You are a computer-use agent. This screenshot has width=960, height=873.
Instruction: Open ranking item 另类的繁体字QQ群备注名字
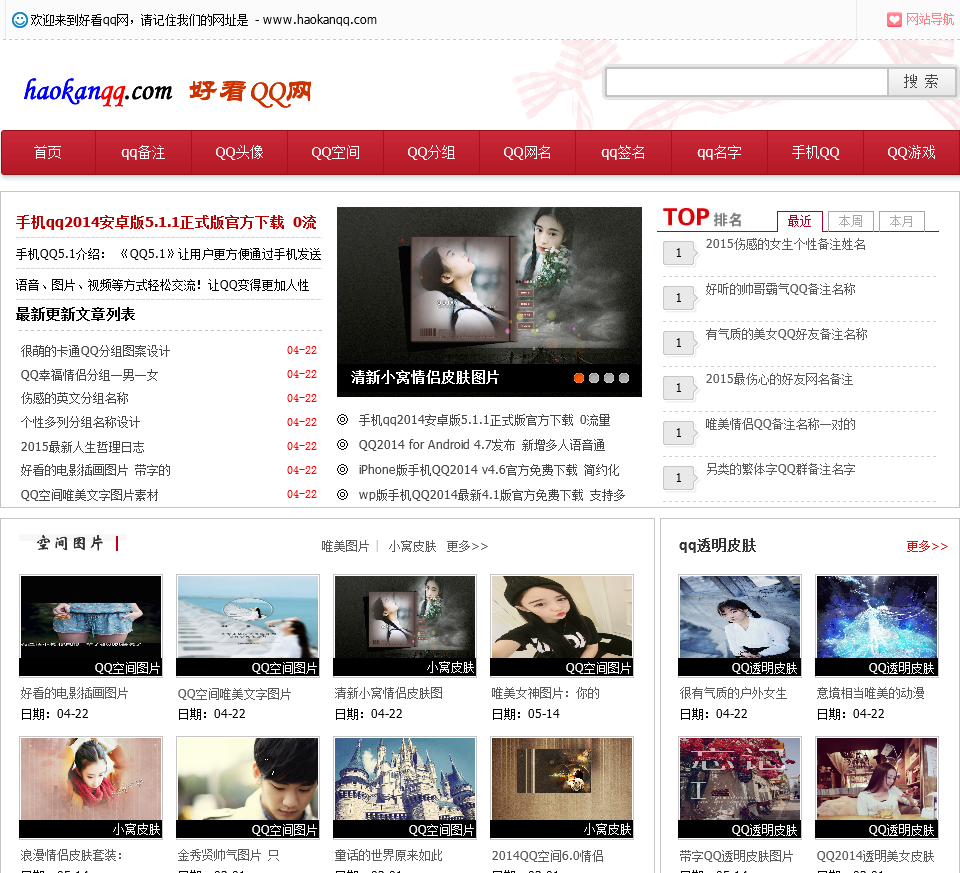(780, 469)
